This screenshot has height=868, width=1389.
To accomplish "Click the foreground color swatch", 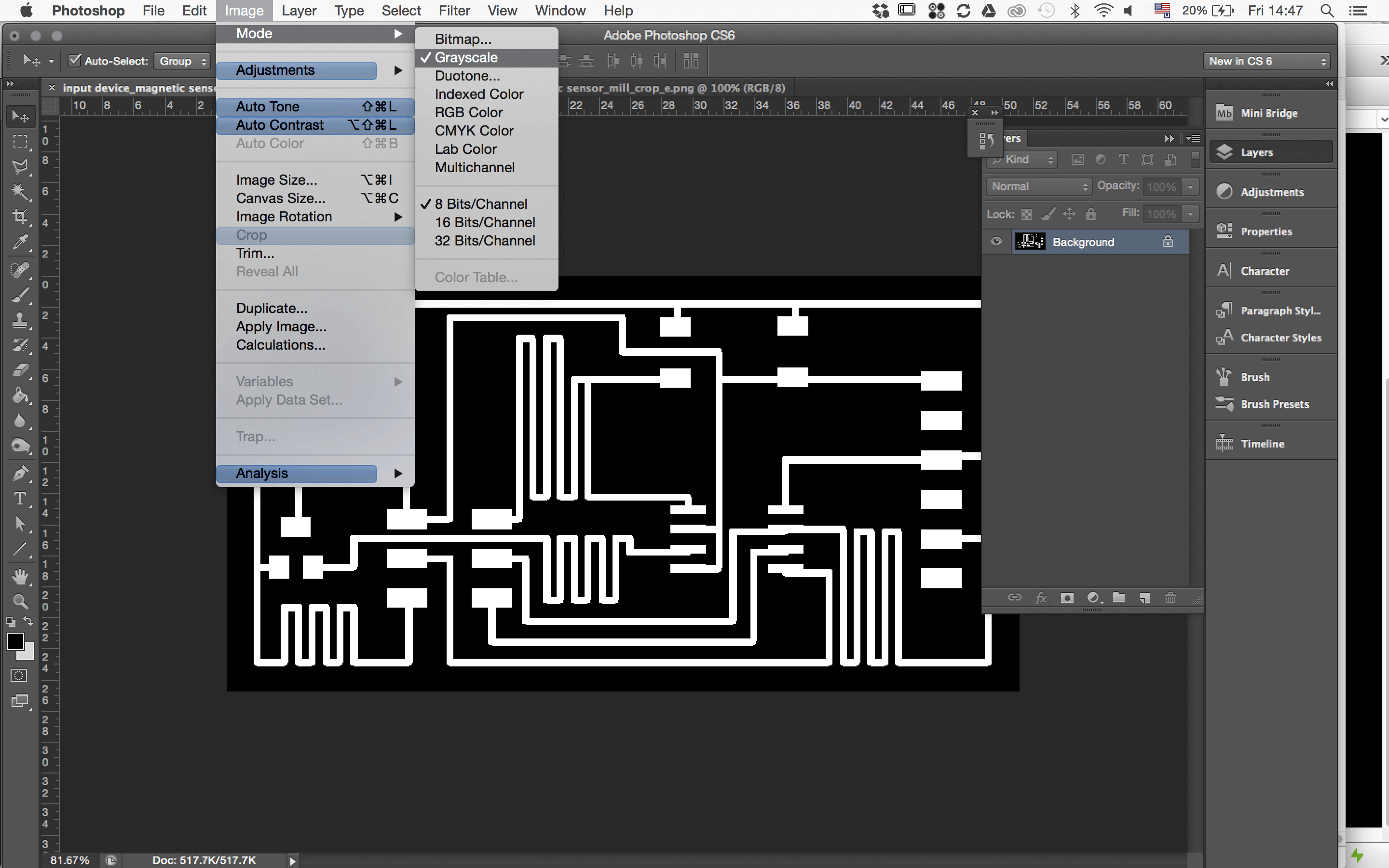I will point(15,642).
